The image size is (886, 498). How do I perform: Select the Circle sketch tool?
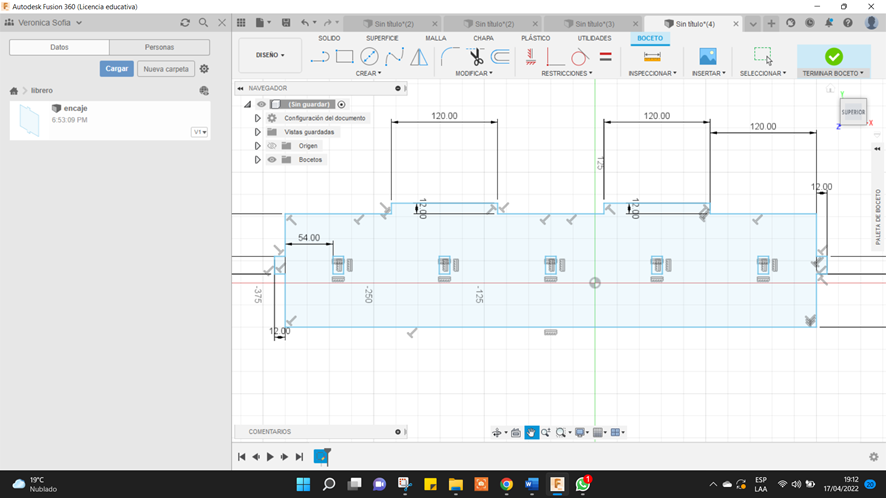[369, 57]
